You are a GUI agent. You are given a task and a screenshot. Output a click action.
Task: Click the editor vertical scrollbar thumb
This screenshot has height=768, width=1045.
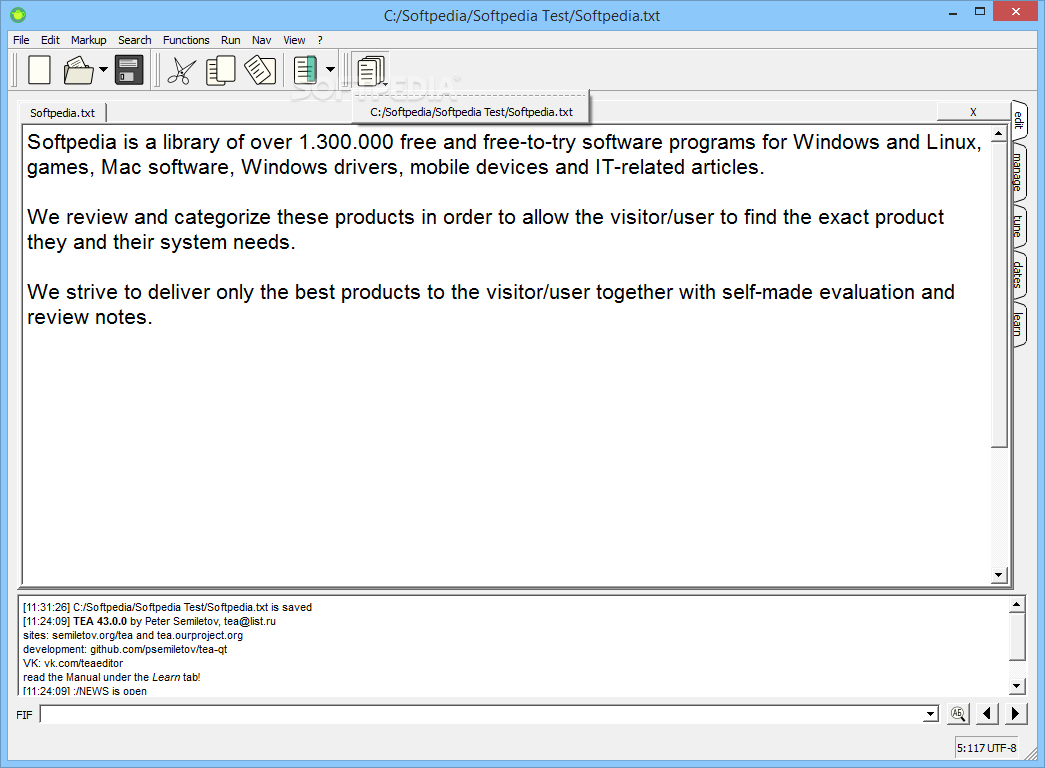tap(998, 295)
